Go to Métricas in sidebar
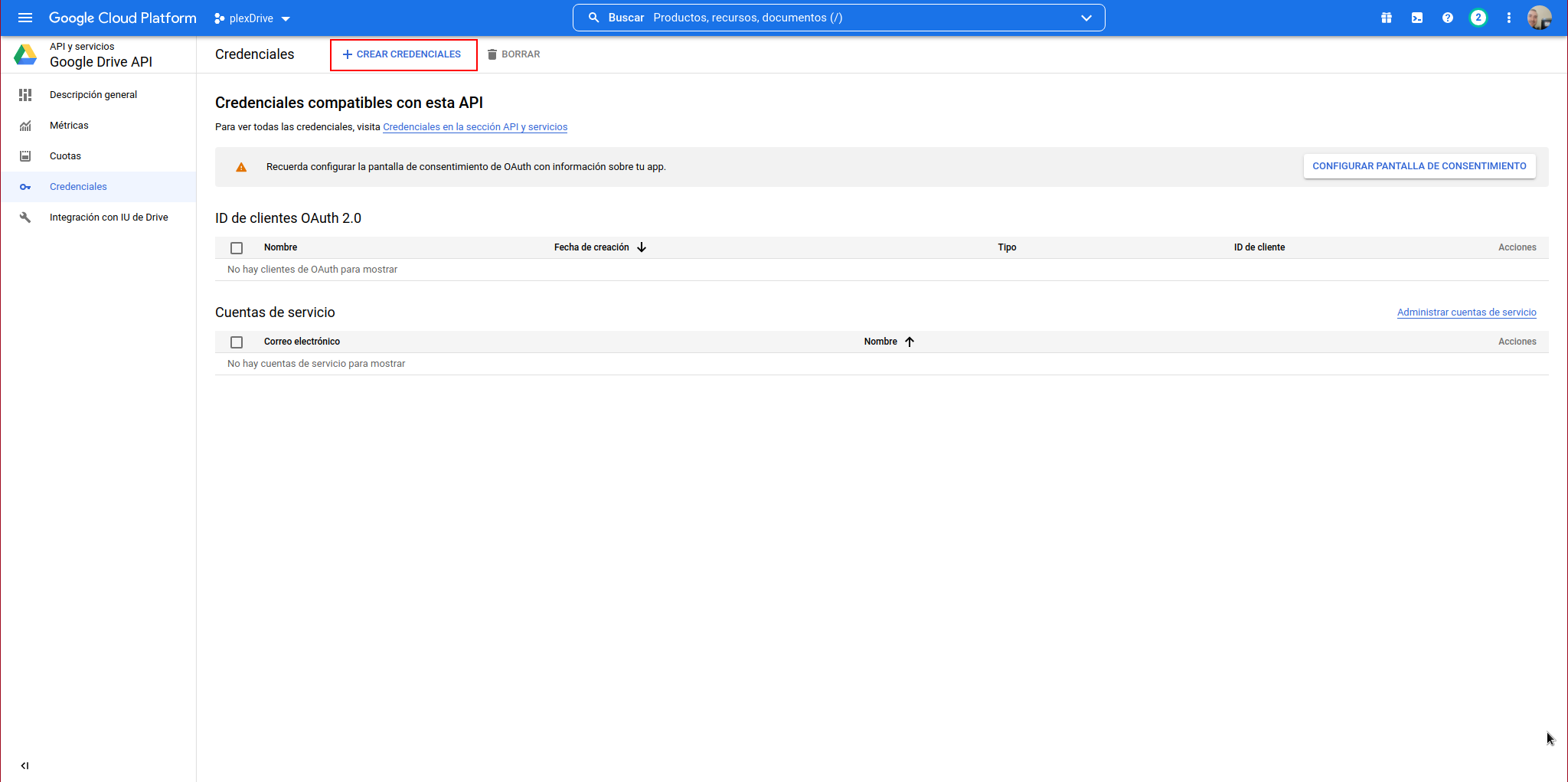Image resolution: width=1568 pixels, height=782 pixels. click(69, 126)
